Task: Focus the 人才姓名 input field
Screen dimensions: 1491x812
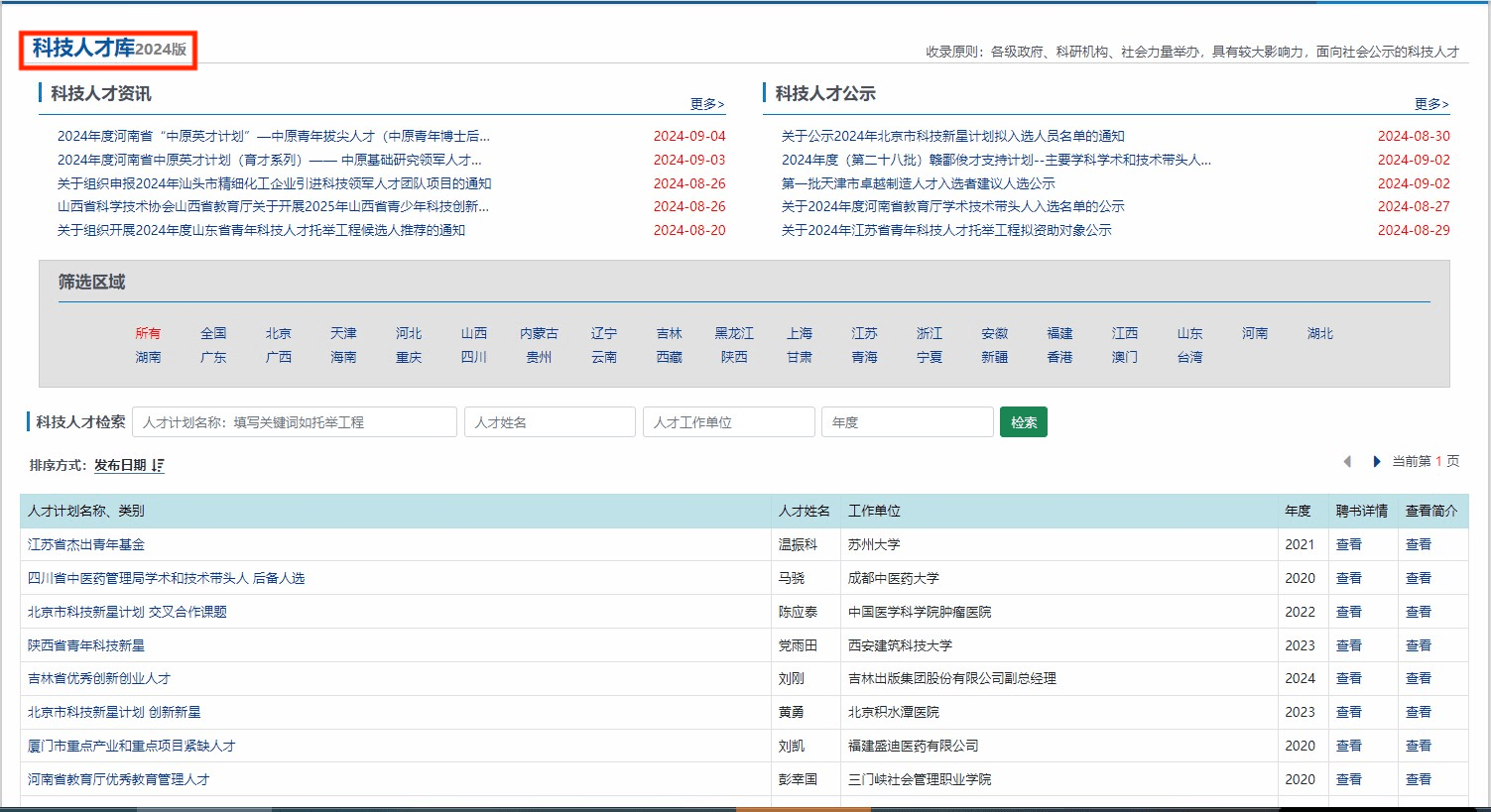Action: tap(550, 422)
